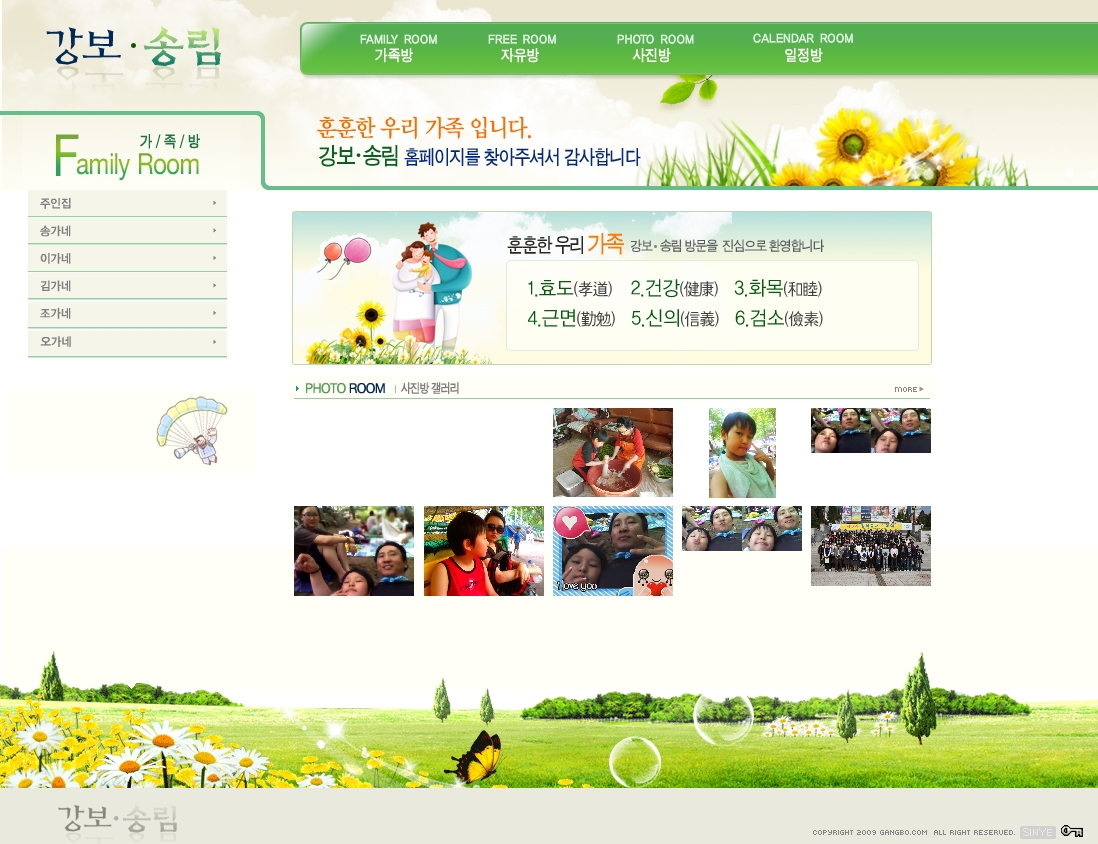Expand the 주인집 sidebar item

tap(127, 203)
